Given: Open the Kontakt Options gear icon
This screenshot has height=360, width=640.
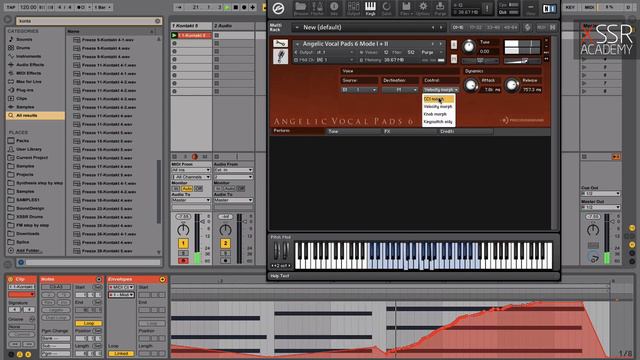Looking at the screenshot, I should click(x=423, y=8).
